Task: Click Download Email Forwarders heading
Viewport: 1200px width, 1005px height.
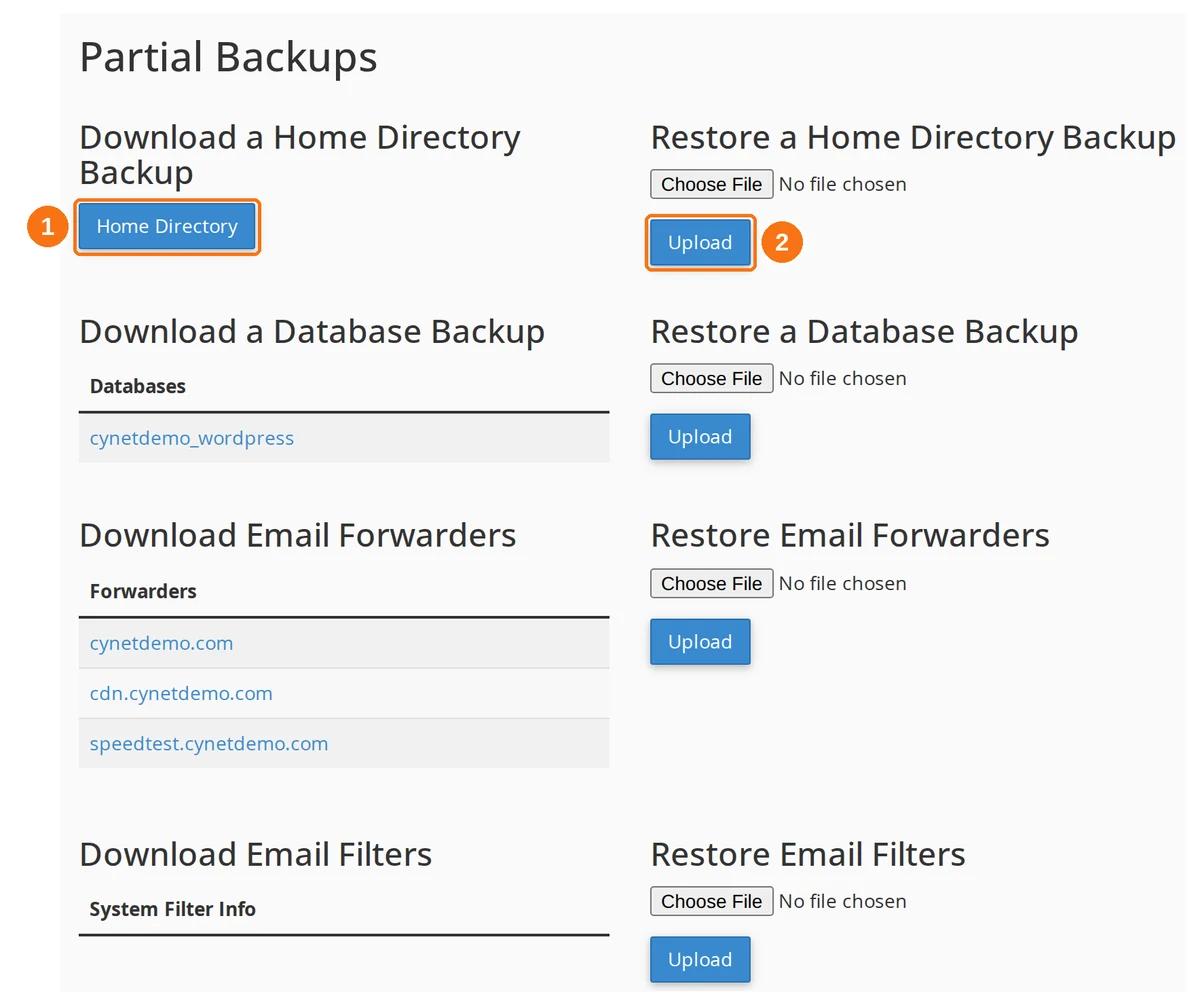Action: pos(298,535)
